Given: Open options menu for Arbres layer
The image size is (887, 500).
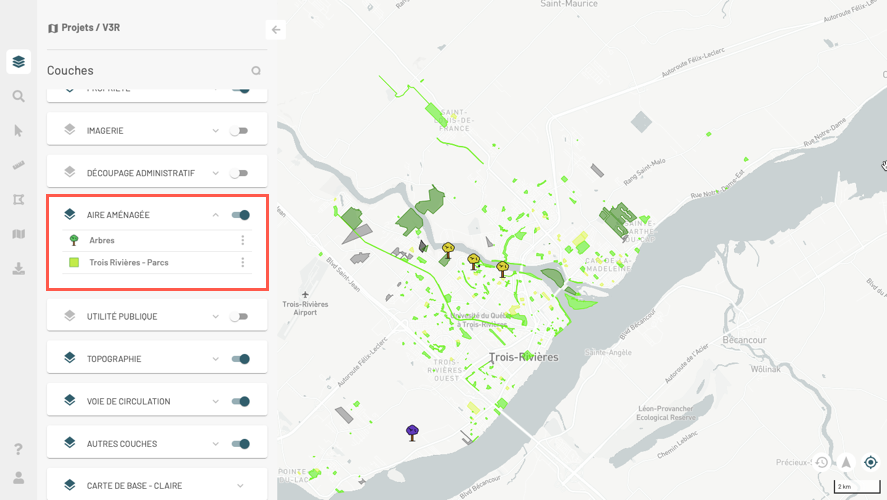Looking at the screenshot, I should [242, 240].
